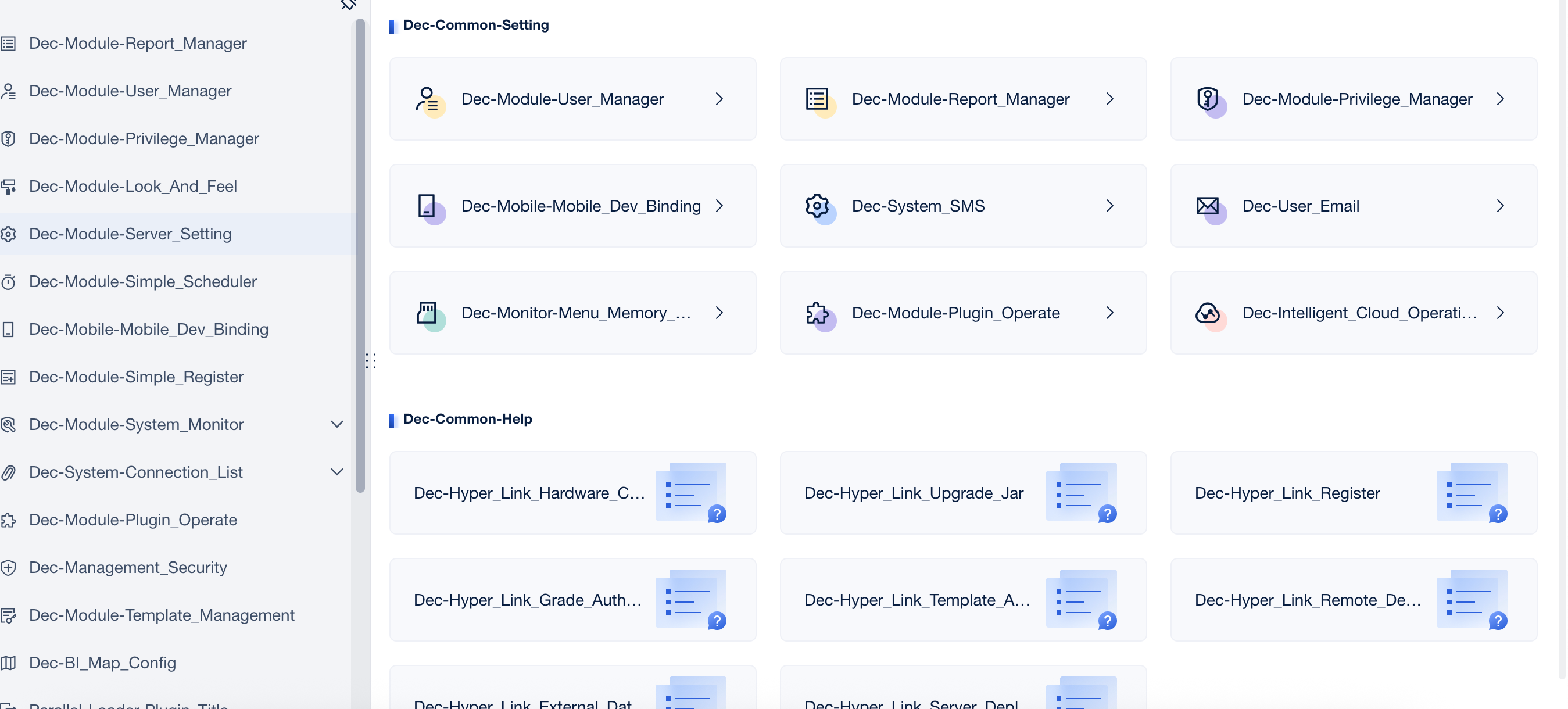Click the Management Security shield icon
Screen dimensions: 1568x709
(x=8, y=568)
